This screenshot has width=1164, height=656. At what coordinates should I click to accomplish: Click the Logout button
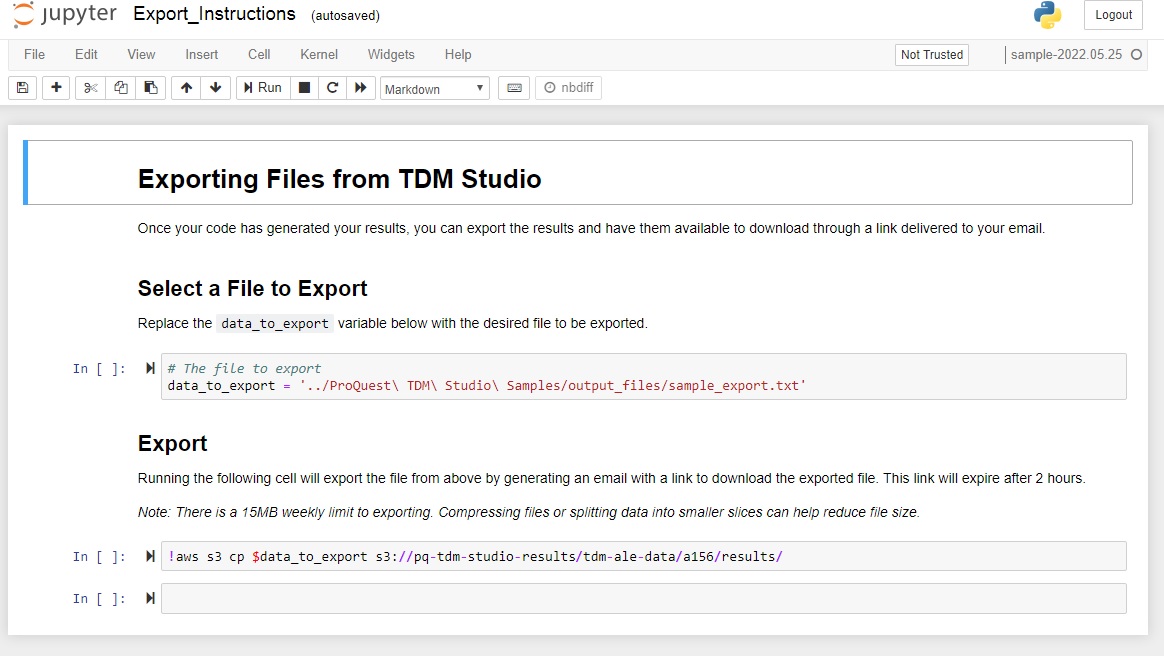tap(1114, 15)
